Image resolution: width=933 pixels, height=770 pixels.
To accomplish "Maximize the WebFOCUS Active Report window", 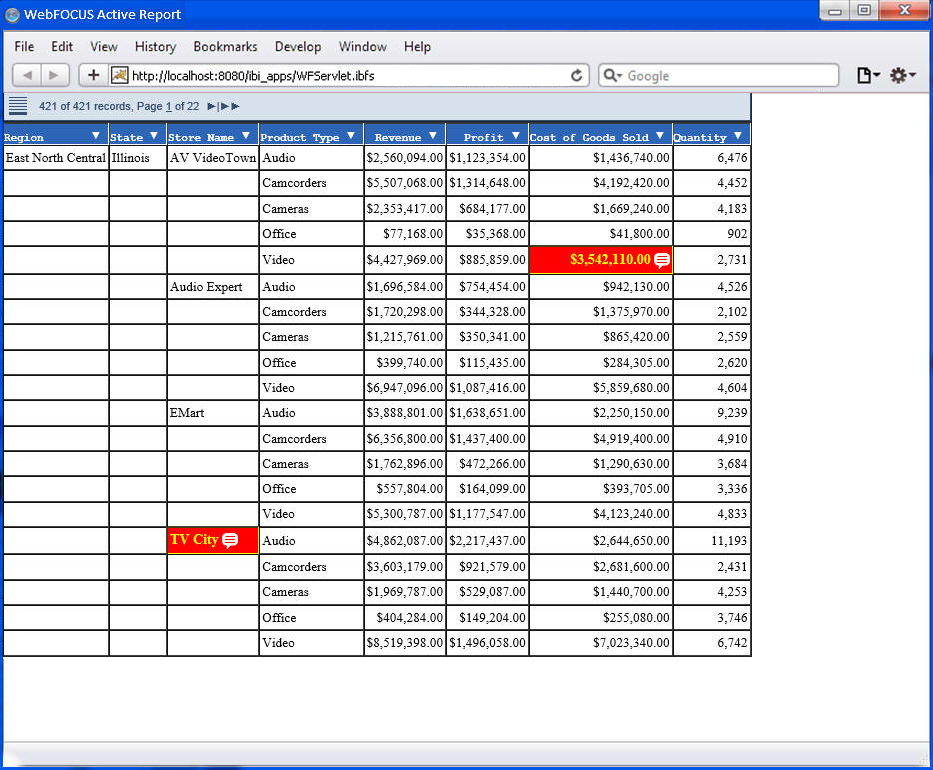I will point(864,10).
